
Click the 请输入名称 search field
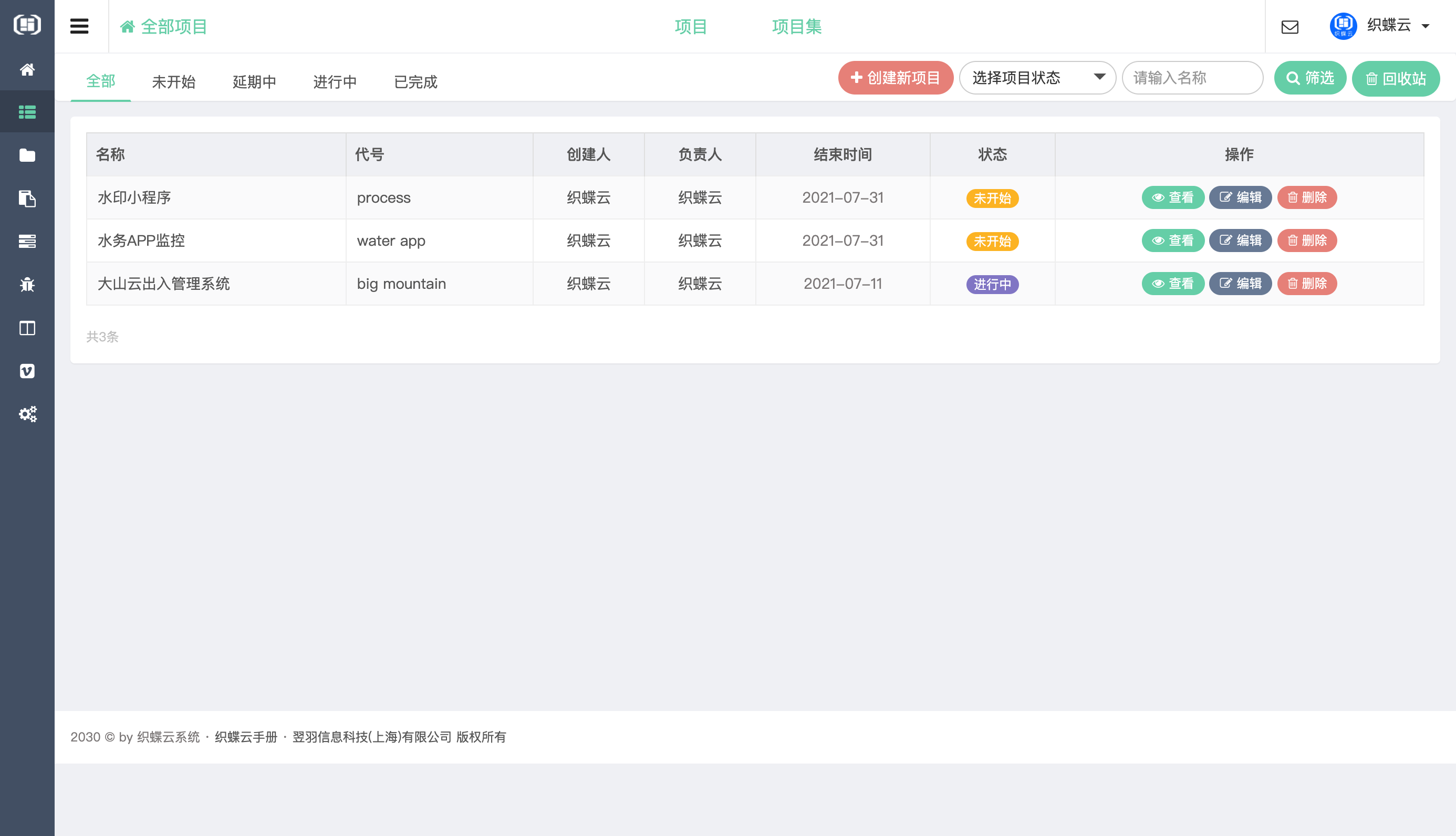pos(1192,78)
